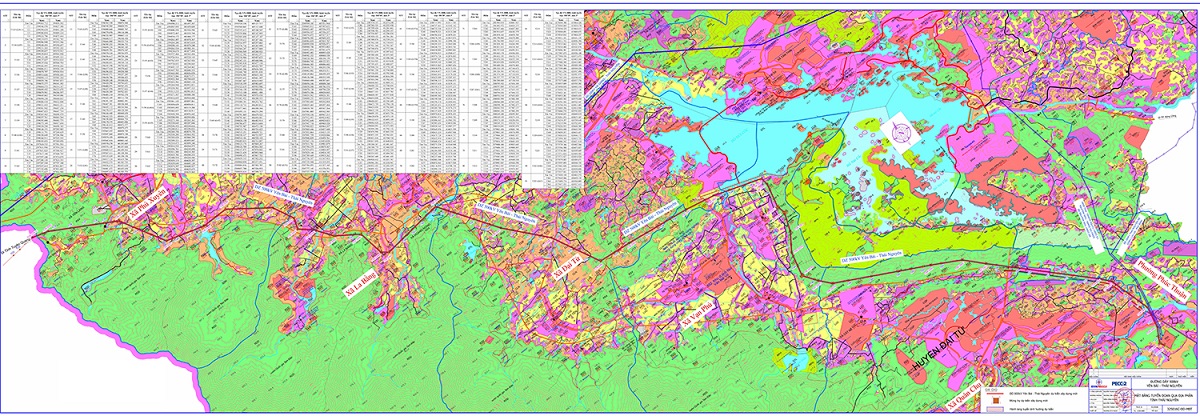This screenshot has height=416, width=1200.
Task: Click the pink corridor swatch in legend
Action: click(995, 409)
